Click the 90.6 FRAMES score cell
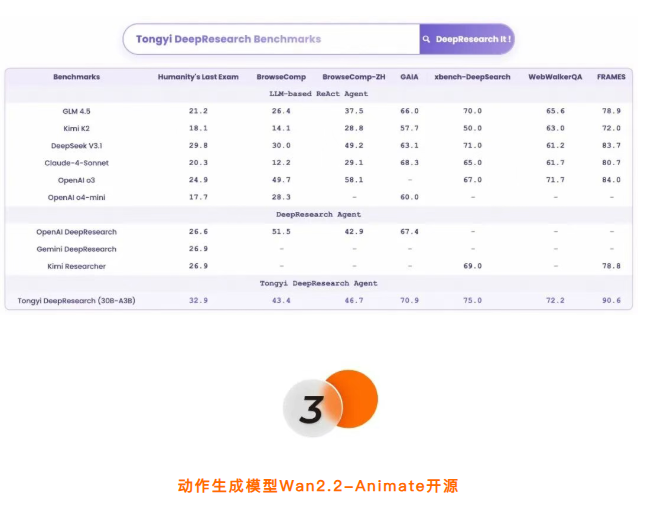Screen dimensions: 658x511 [x=610, y=301]
